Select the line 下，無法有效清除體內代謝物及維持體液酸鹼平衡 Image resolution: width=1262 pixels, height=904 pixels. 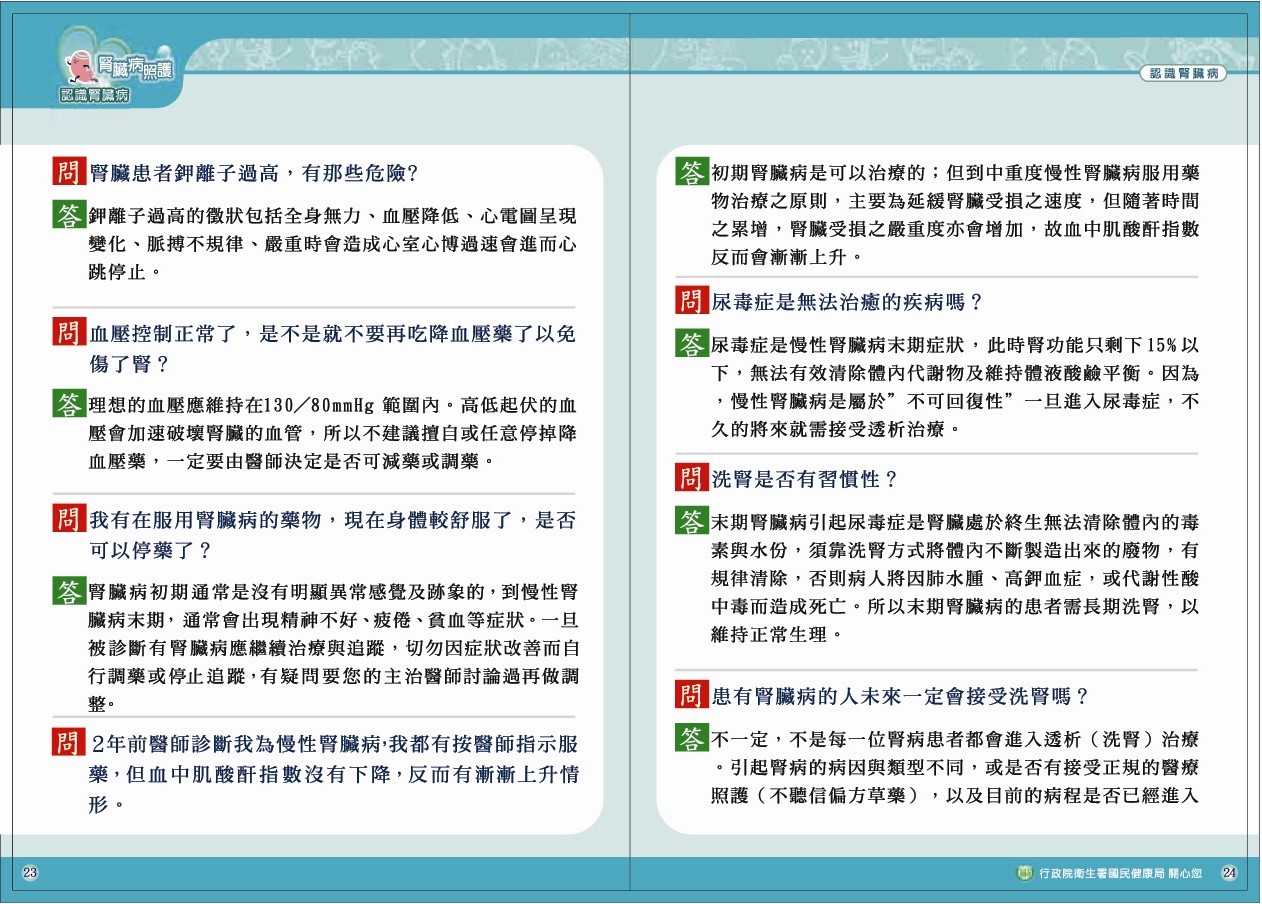(955, 374)
